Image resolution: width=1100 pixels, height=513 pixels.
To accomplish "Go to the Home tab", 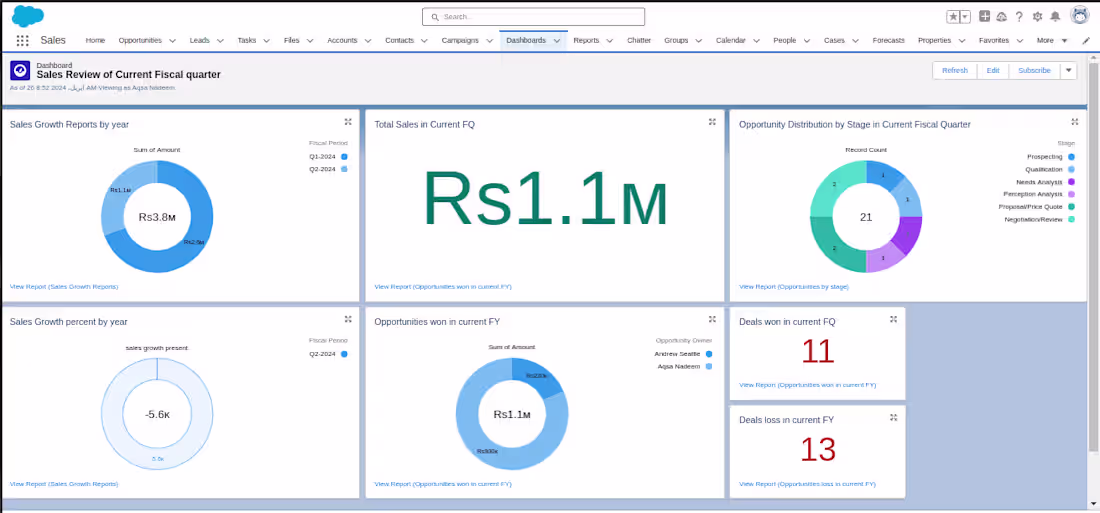I will pos(95,41).
